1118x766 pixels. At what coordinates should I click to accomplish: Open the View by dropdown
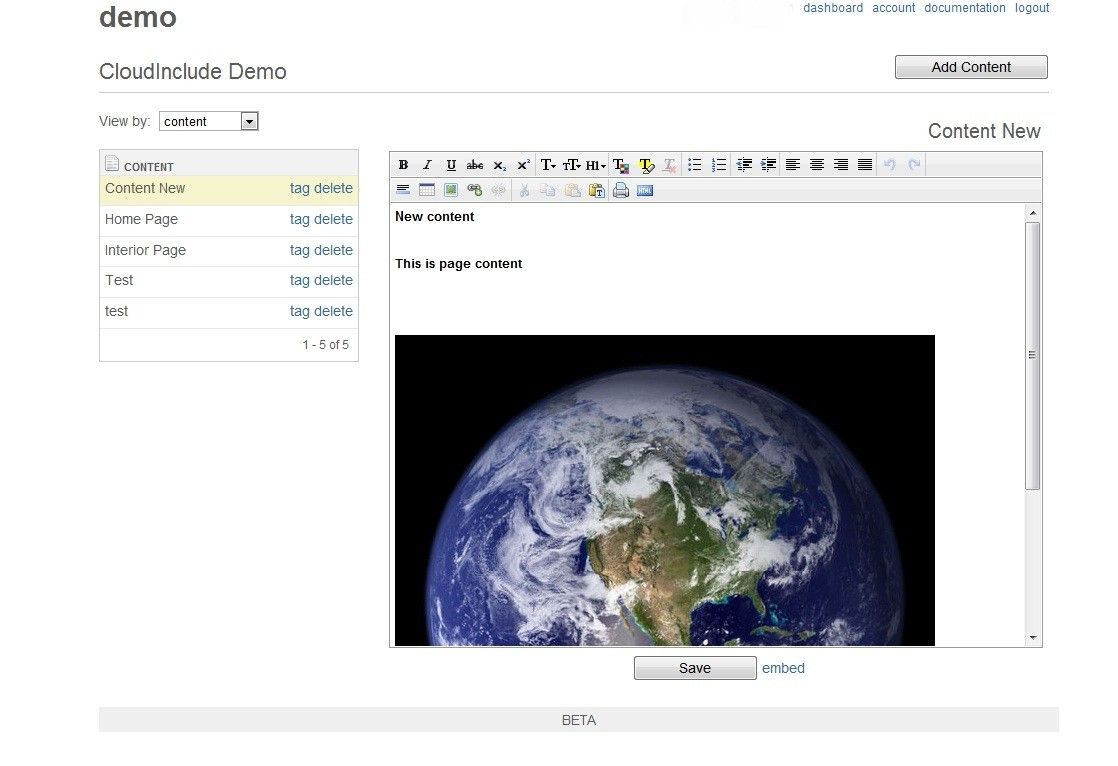pos(209,121)
